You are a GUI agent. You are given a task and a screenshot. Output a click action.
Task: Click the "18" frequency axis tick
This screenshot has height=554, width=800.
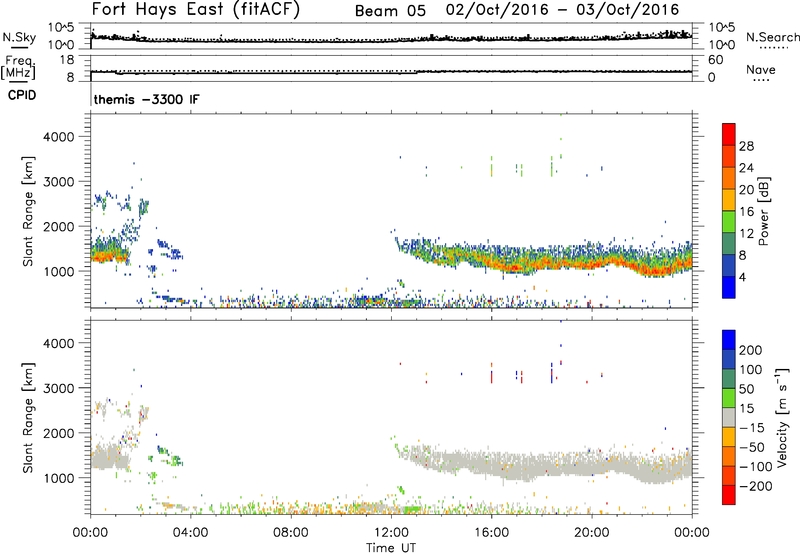click(x=67, y=60)
